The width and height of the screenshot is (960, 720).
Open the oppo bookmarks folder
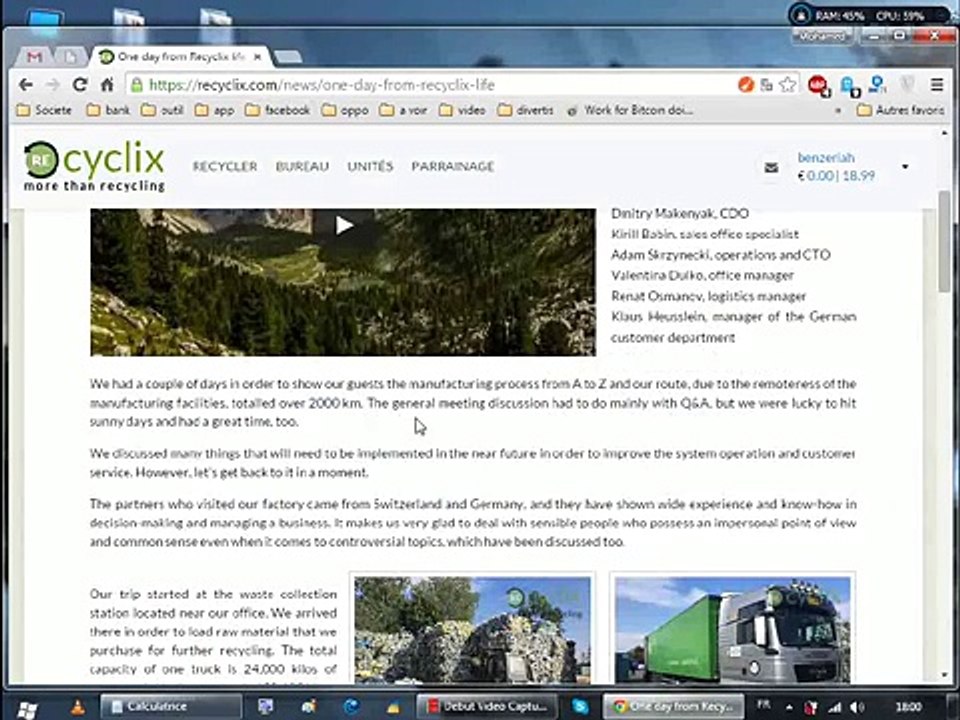tap(345, 110)
